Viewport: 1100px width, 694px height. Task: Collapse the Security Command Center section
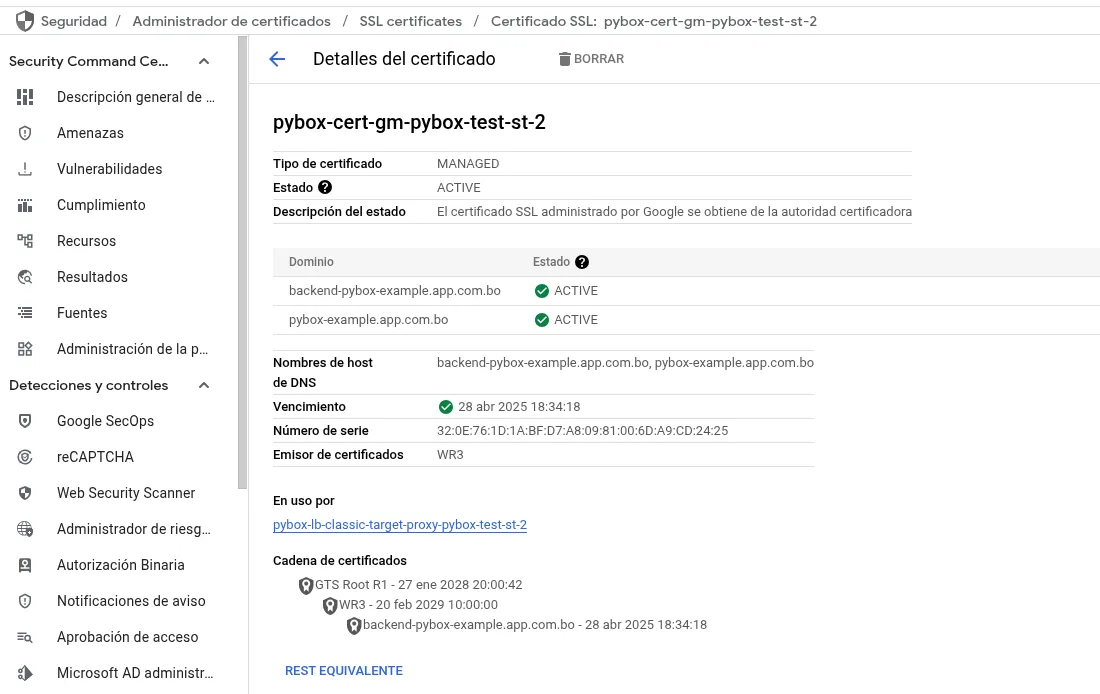pyautogui.click(x=204, y=61)
